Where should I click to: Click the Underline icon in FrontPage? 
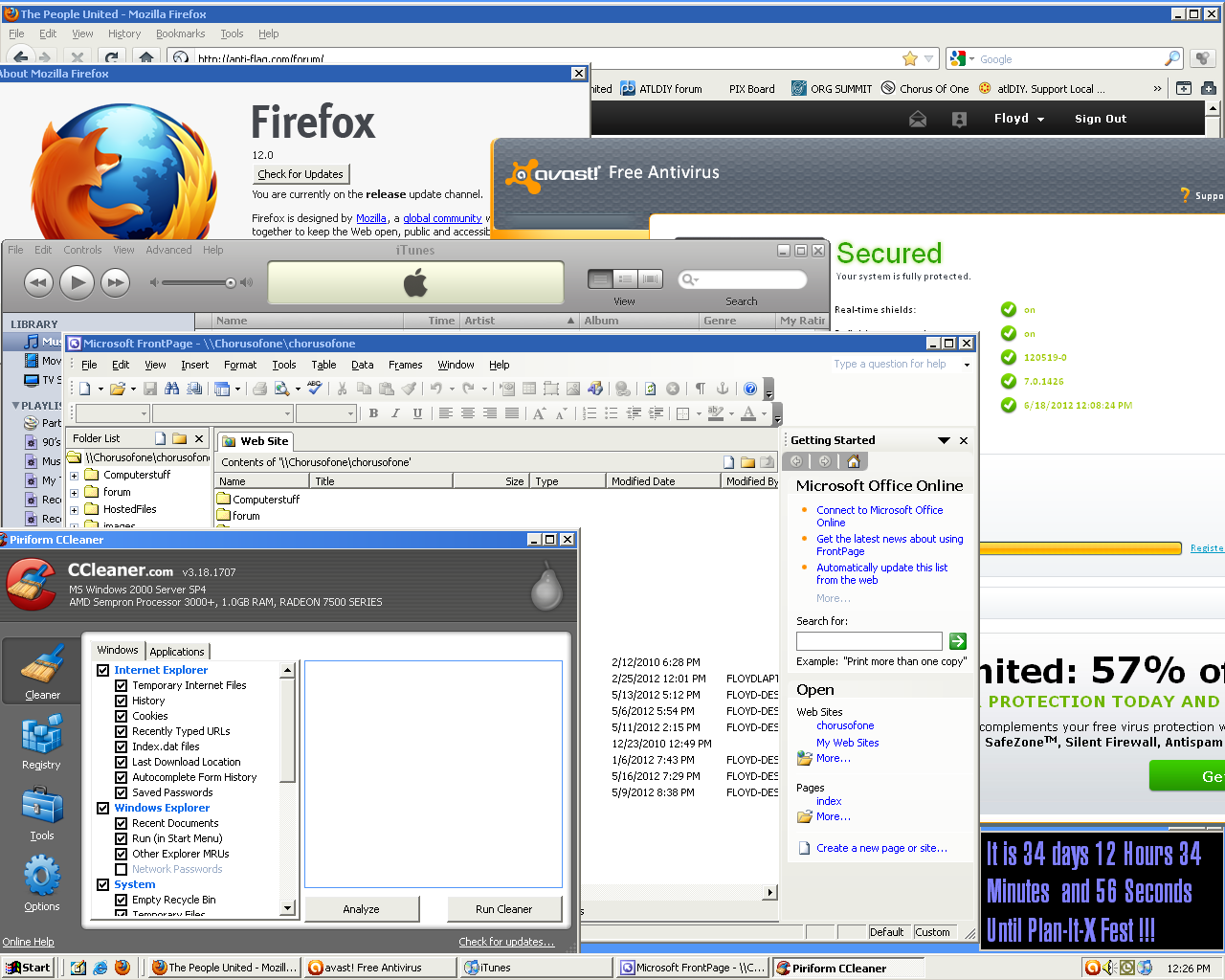tap(417, 413)
